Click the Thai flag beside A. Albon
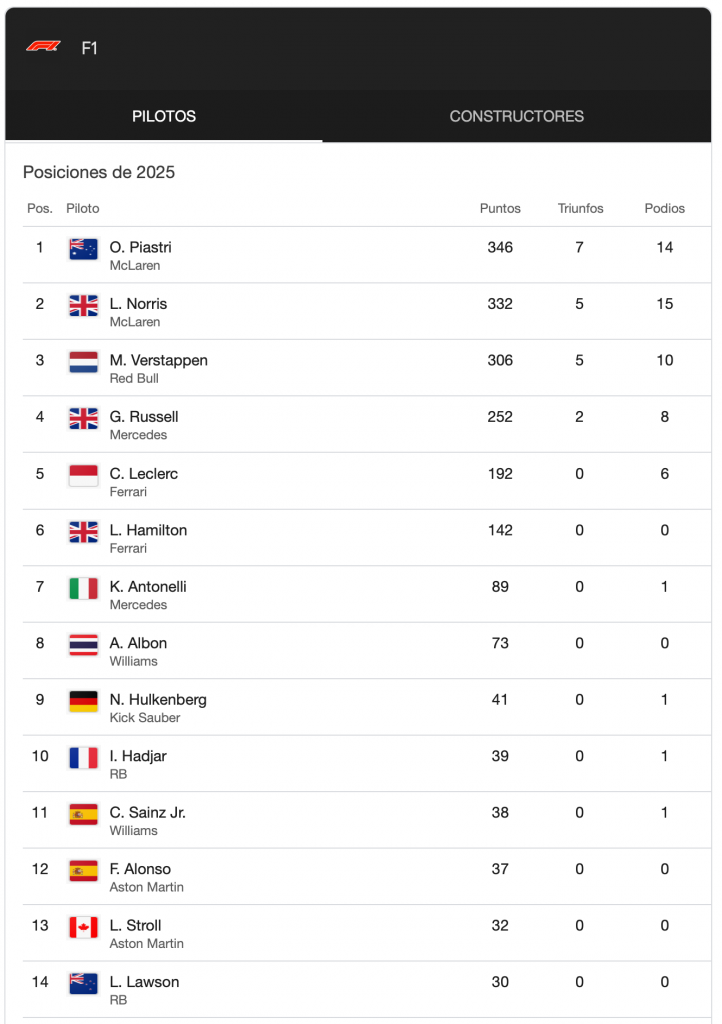Viewport: 722px width, 1024px height. 83,645
